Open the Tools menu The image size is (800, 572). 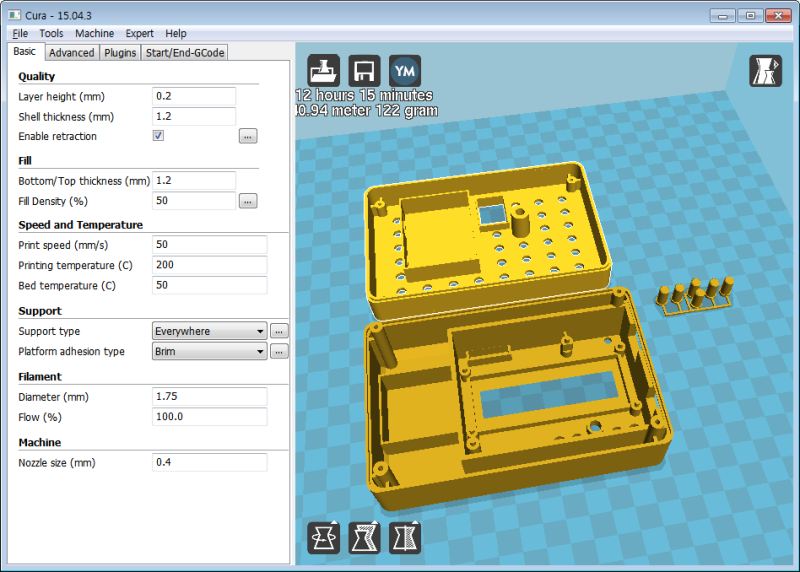point(52,33)
